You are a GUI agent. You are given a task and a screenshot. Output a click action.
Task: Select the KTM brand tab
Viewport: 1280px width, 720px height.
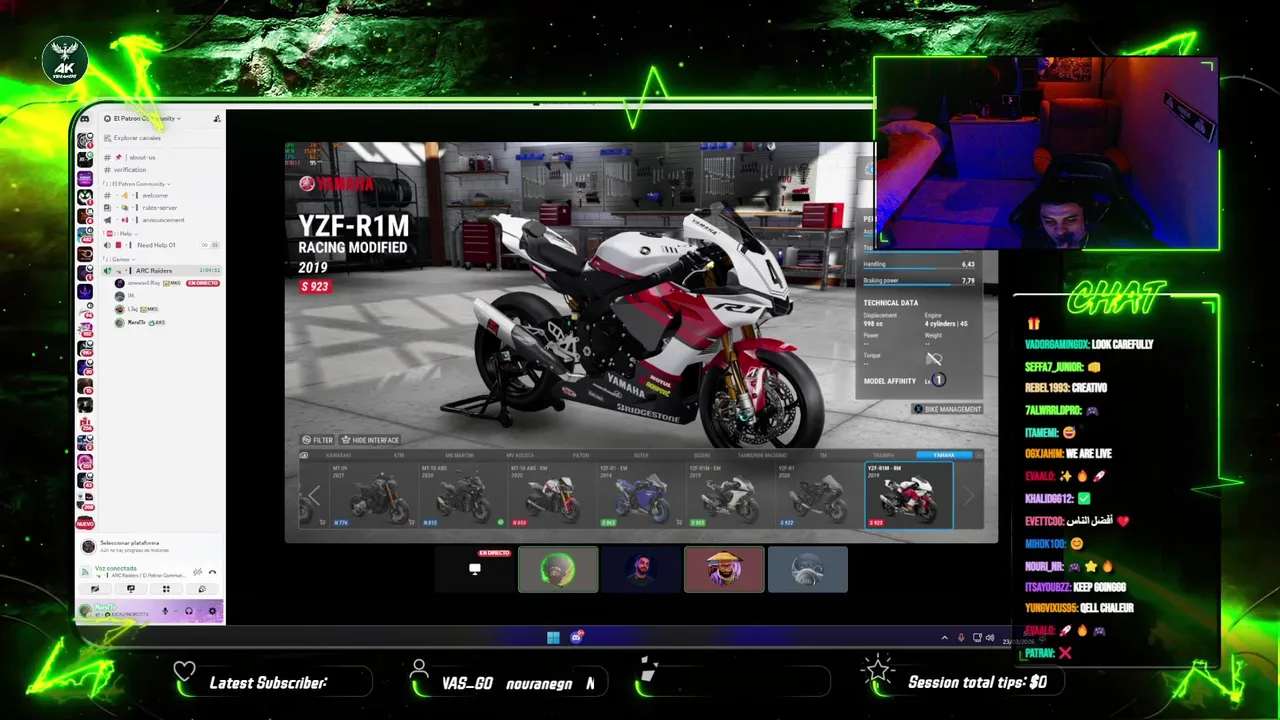399,455
